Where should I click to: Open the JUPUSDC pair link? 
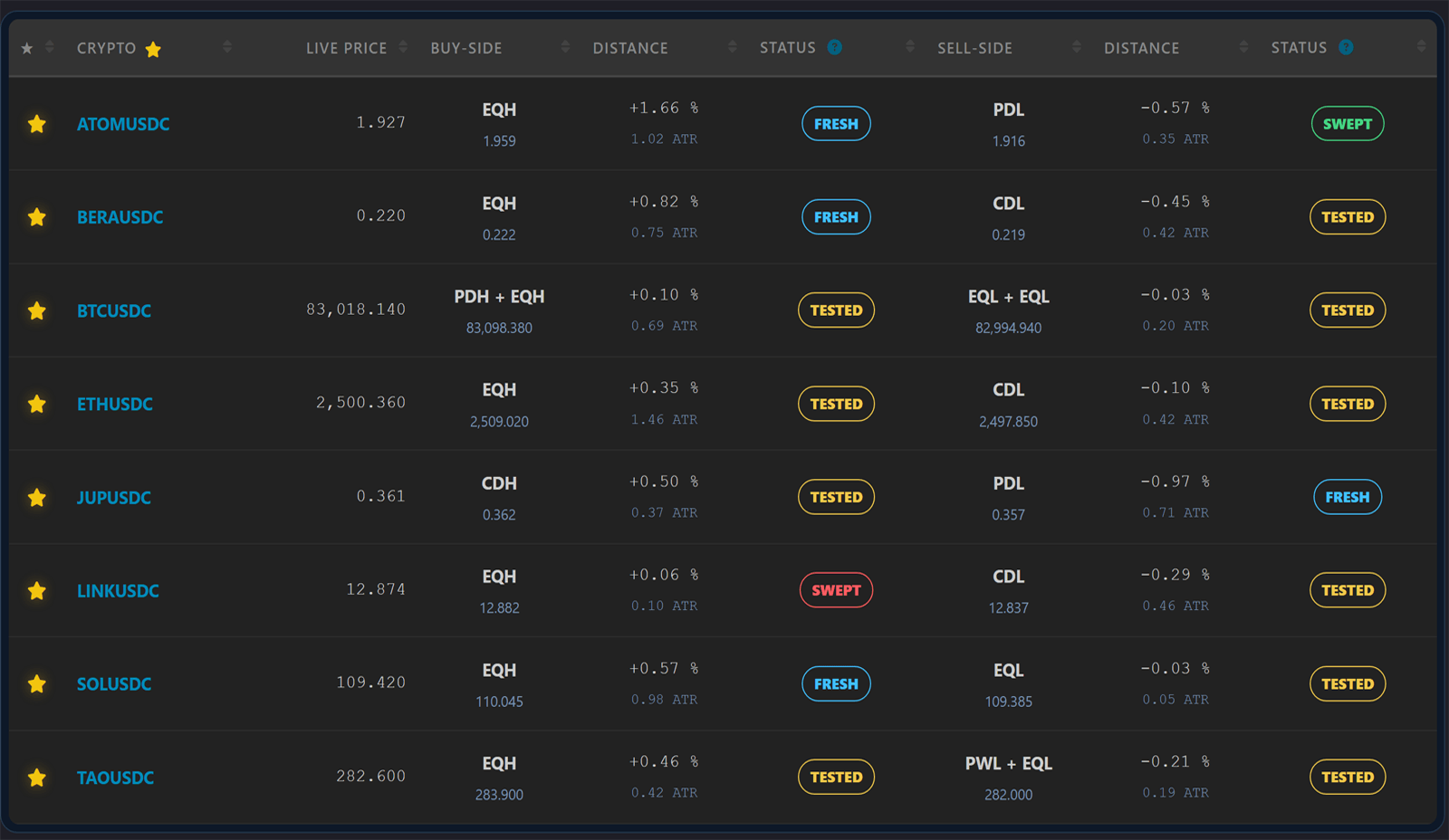114,497
